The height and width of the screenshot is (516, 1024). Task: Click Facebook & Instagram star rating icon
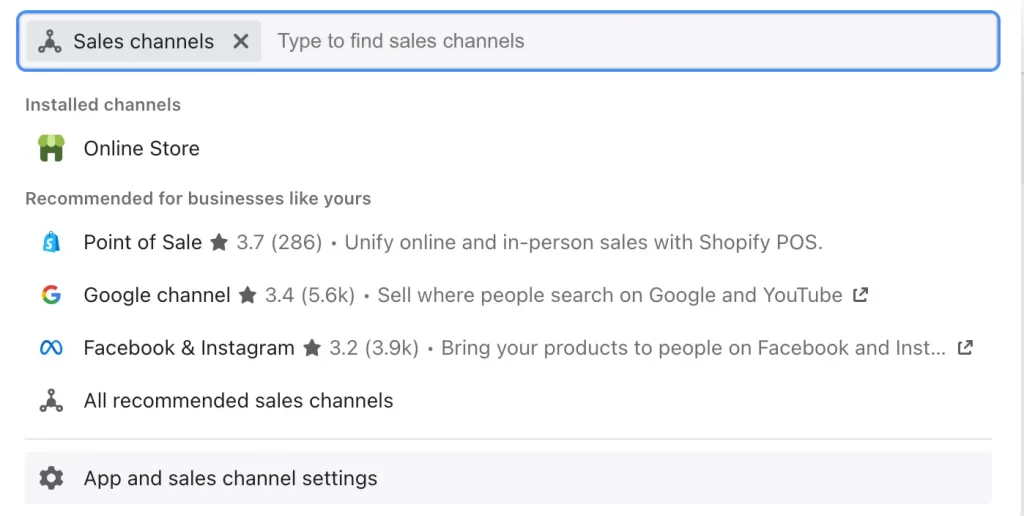point(312,348)
